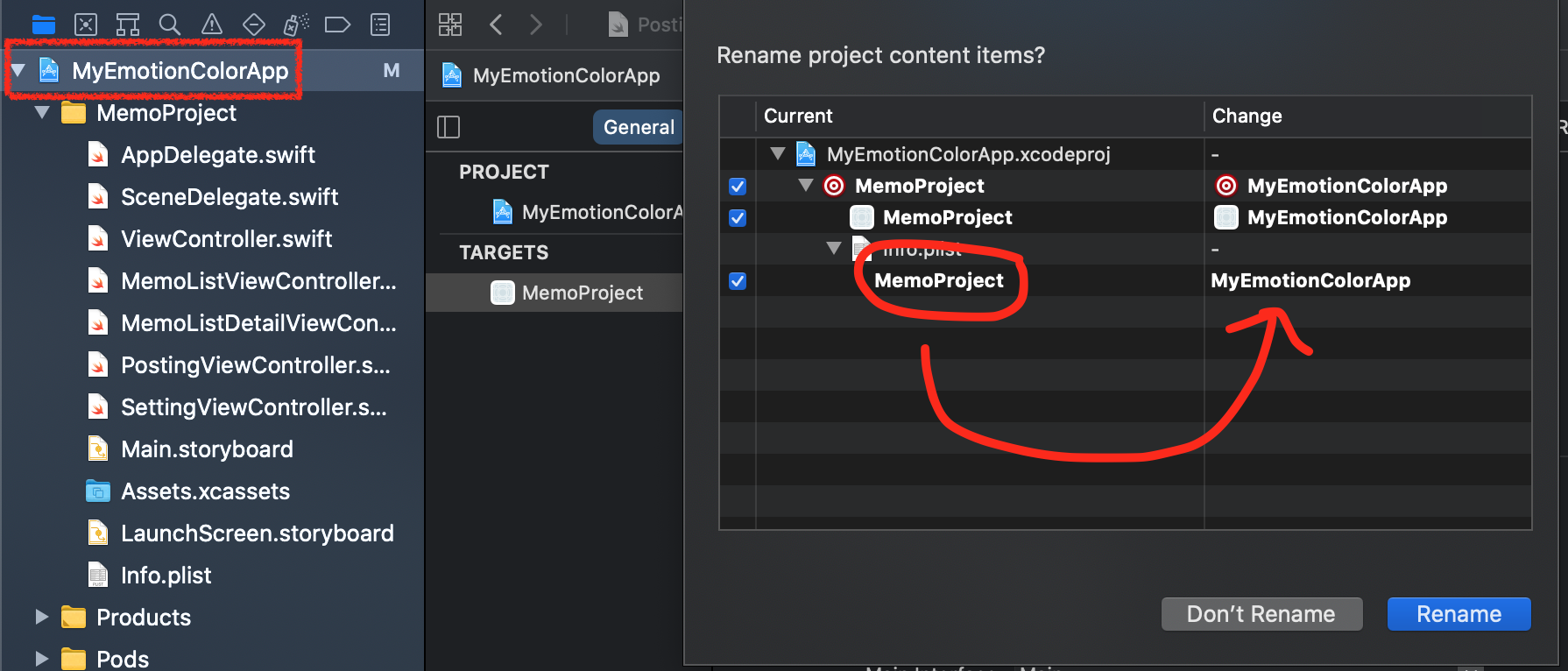The width and height of the screenshot is (1568, 671).
Task: Click the AppDelegate.swift file icon
Action: click(x=98, y=155)
